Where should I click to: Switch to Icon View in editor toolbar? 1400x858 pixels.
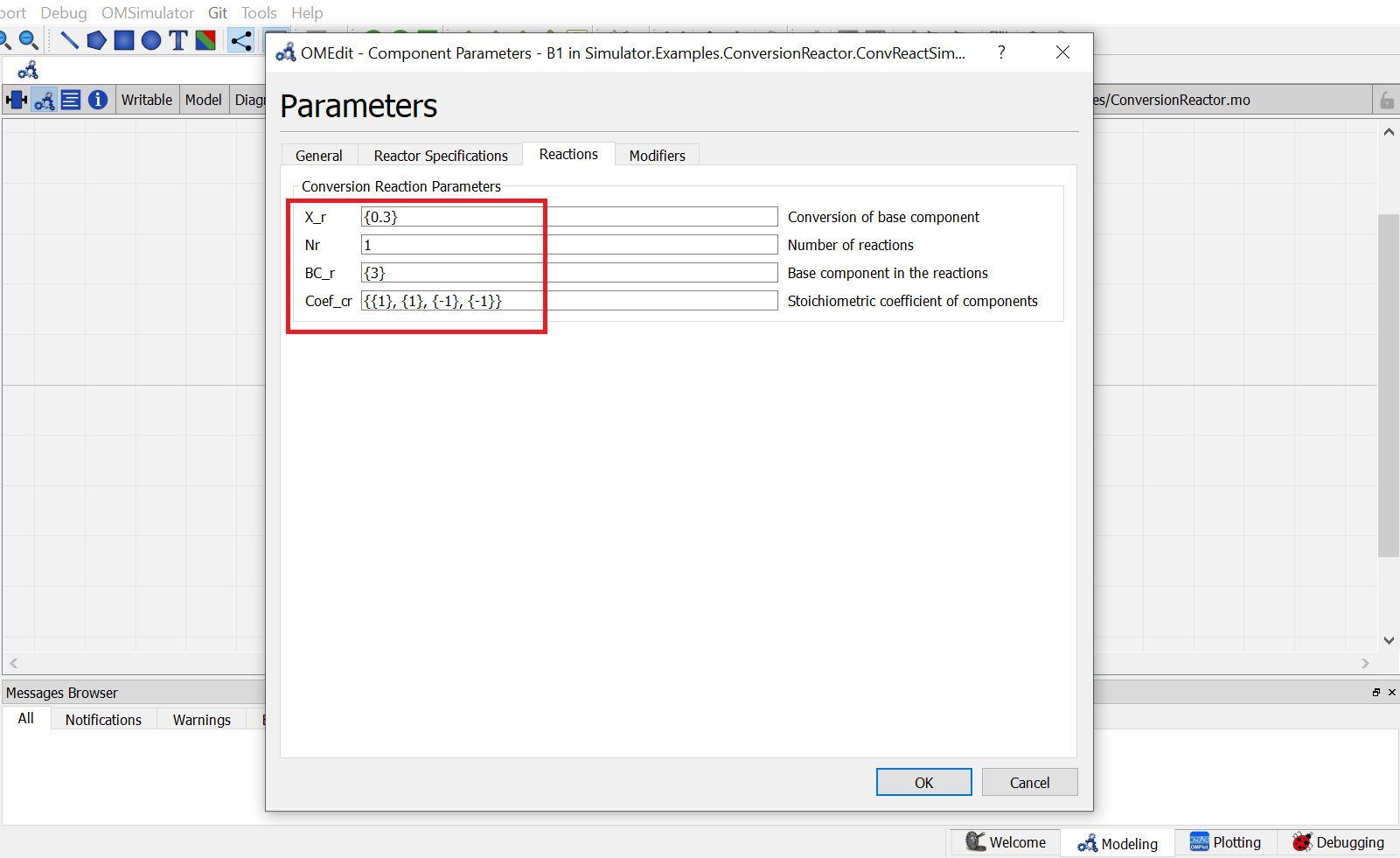[17, 100]
